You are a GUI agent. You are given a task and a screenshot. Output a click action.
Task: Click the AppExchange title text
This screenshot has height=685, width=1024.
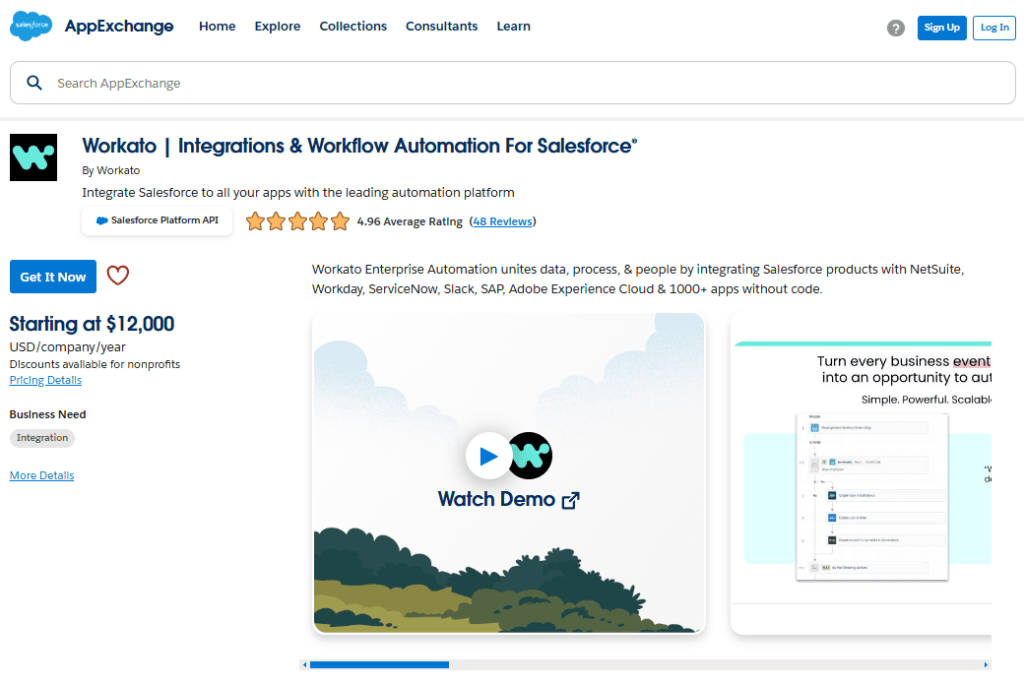click(x=119, y=26)
